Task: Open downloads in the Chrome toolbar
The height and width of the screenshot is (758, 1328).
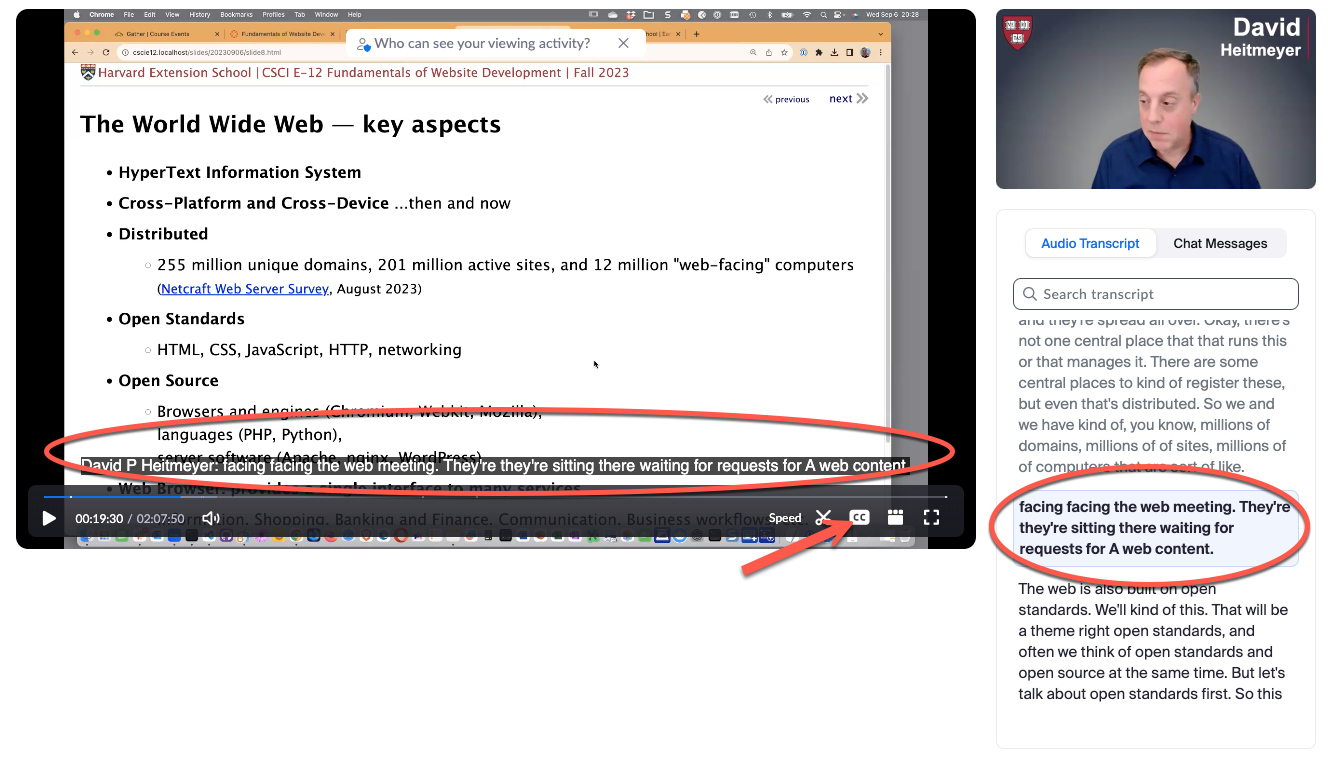Action: point(834,52)
